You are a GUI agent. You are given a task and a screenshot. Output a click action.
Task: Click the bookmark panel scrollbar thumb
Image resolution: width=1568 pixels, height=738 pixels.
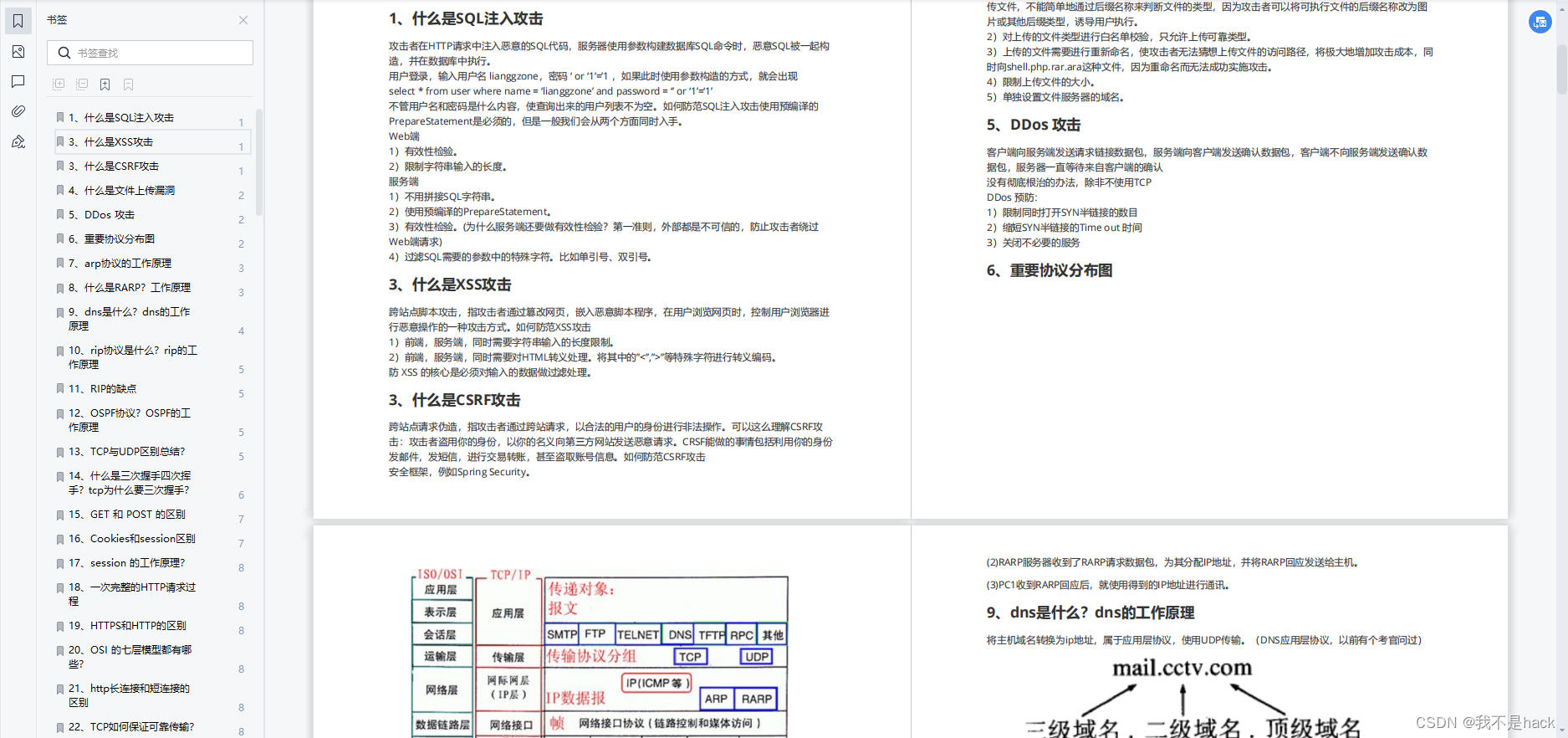[259, 161]
